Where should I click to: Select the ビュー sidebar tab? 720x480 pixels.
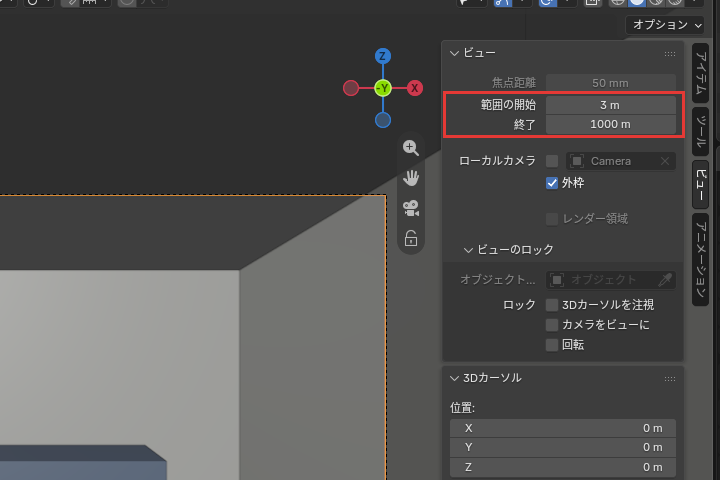point(701,185)
